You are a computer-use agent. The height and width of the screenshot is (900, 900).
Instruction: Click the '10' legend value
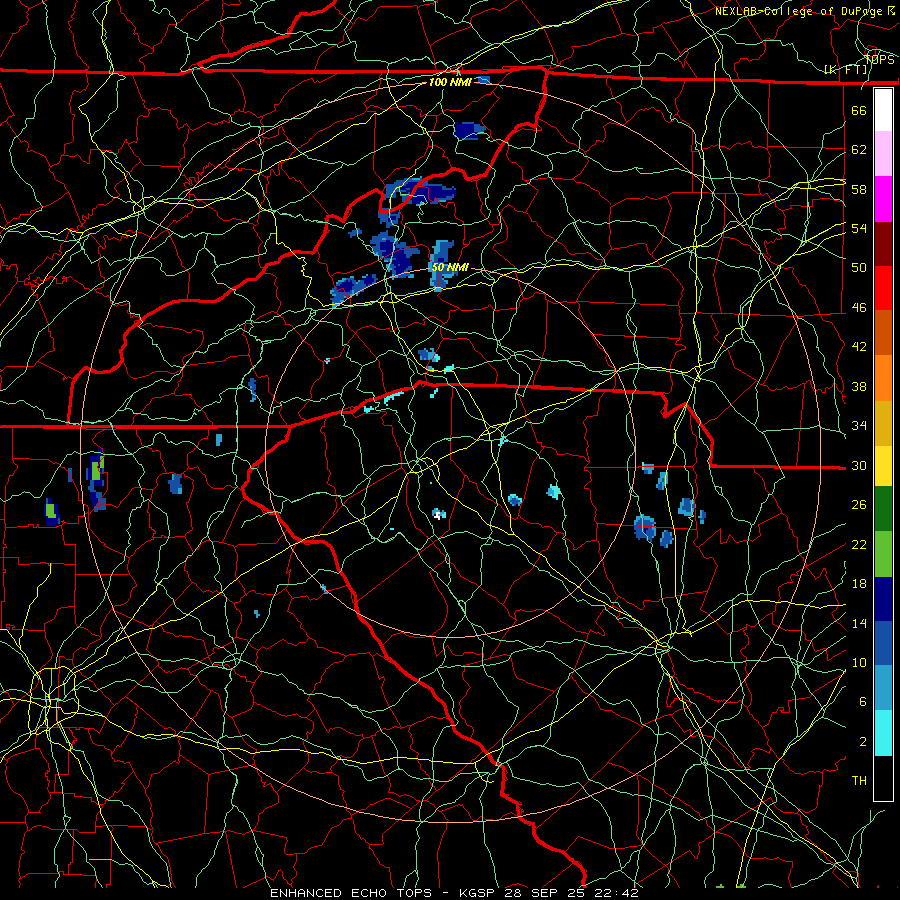click(x=859, y=662)
